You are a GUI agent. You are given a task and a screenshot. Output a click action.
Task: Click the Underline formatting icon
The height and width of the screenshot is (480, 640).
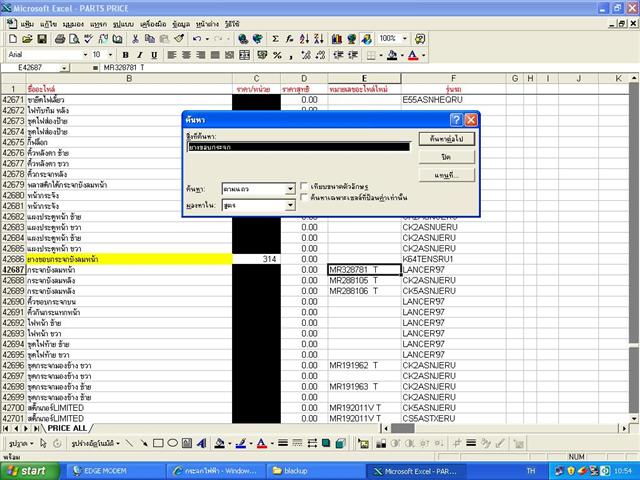153,55
